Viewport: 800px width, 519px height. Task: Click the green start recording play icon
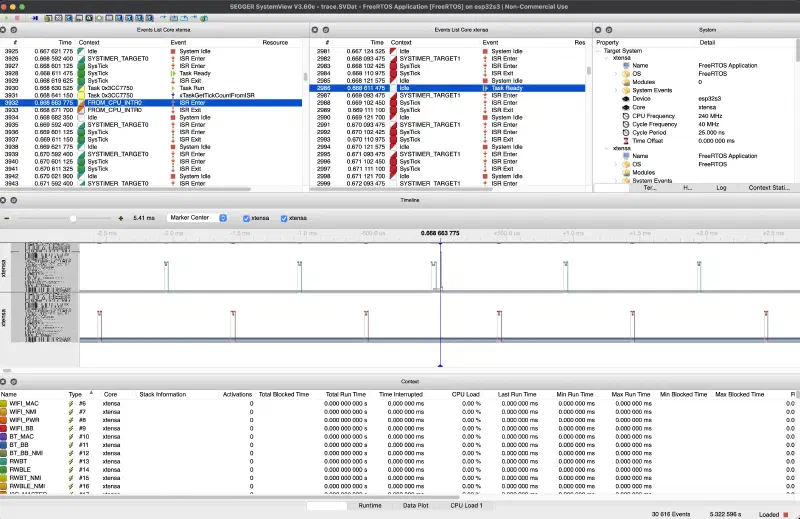(x=6, y=18)
